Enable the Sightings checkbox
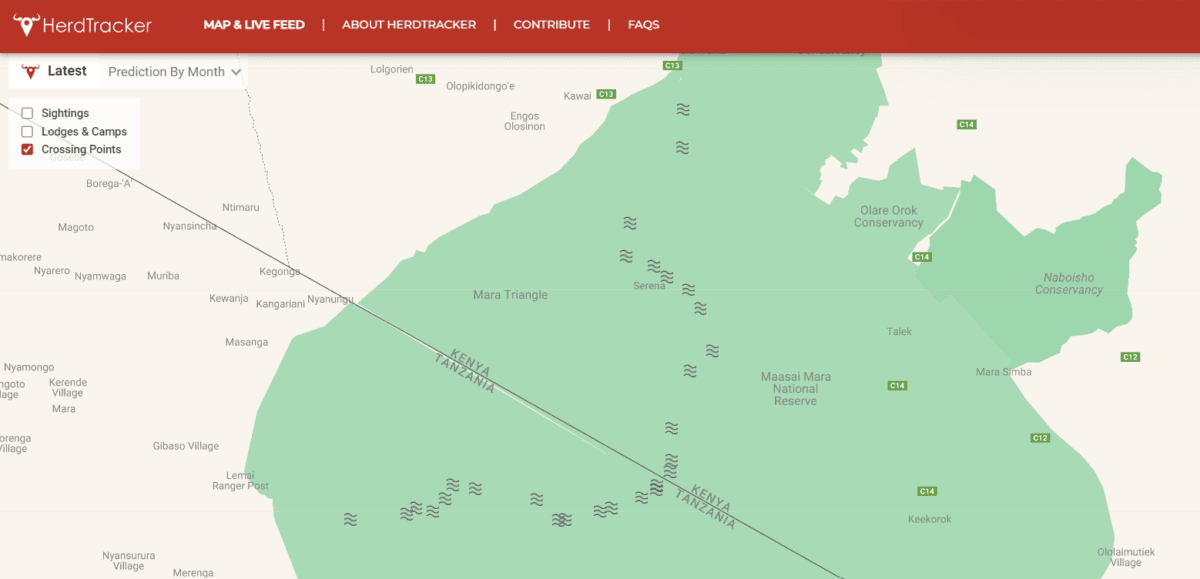The image size is (1200, 579). tap(27, 113)
